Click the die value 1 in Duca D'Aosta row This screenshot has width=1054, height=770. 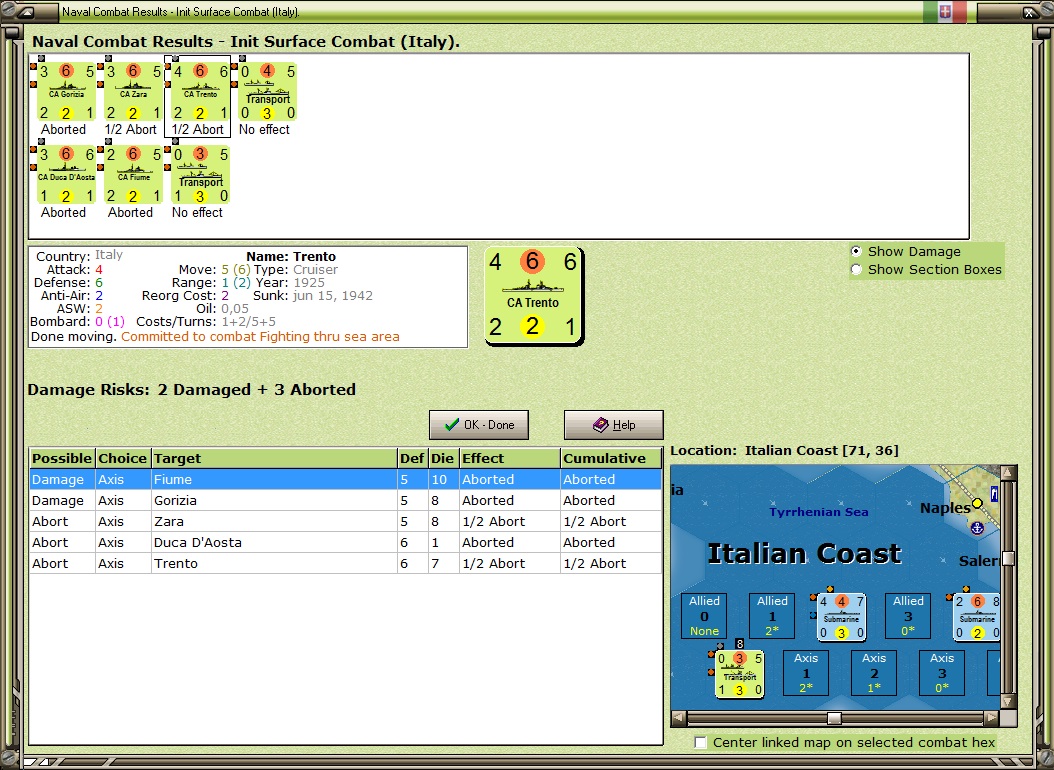(x=436, y=542)
